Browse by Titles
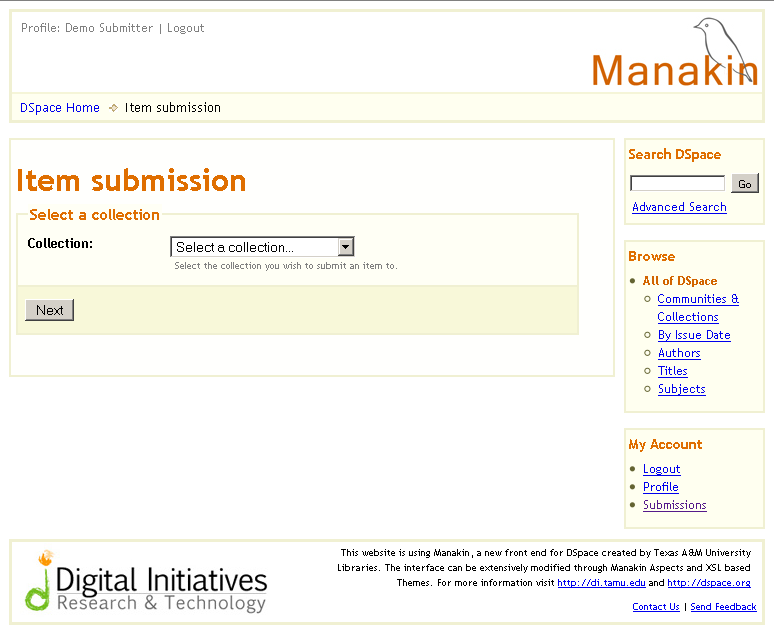The width and height of the screenshot is (774, 634). pyautogui.click(x=672, y=371)
